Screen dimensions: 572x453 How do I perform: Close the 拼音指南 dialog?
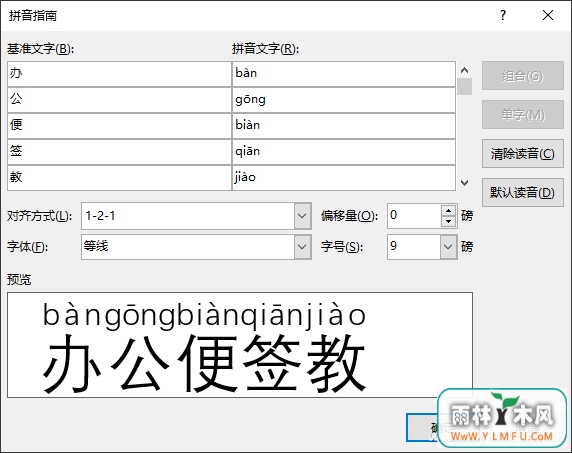coord(548,15)
